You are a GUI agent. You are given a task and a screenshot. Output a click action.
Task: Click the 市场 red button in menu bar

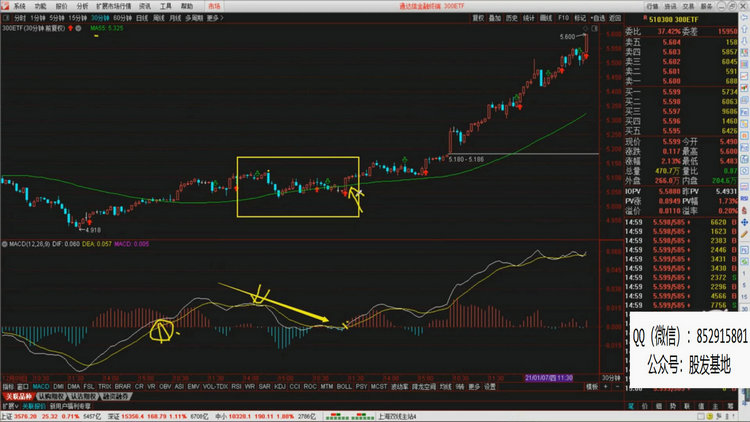(x=213, y=5)
